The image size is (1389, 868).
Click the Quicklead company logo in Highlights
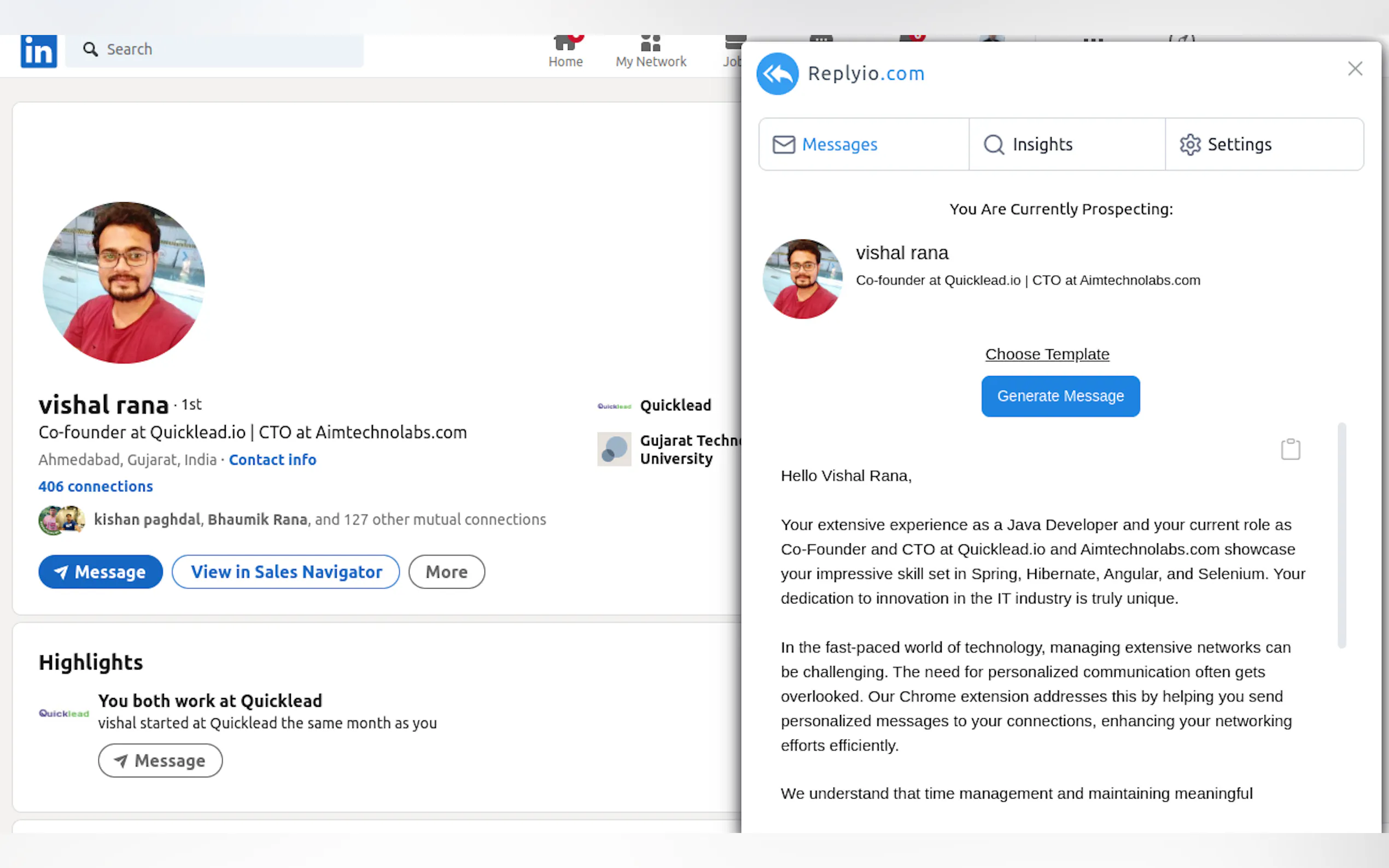(x=64, y=713)
